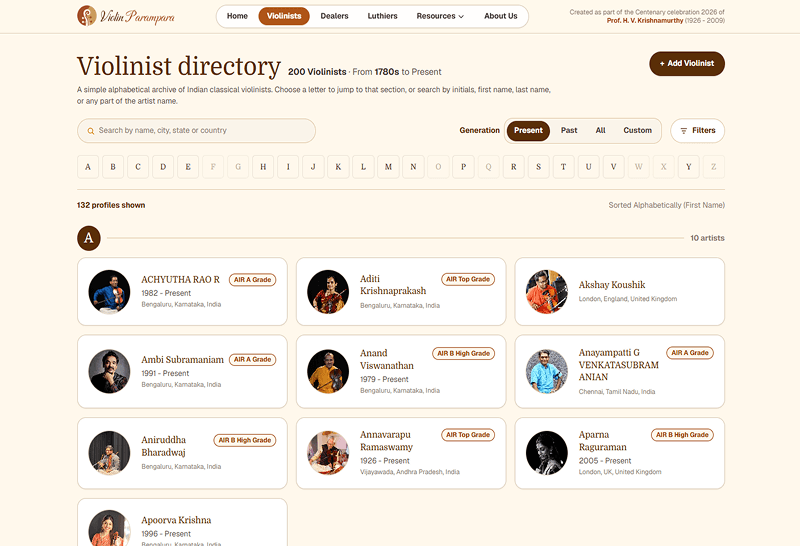The height and width of the screenshot is (546, 800).
Task: Open ACHYUTHA RAO R profile photo
Action: coord(109,291)
